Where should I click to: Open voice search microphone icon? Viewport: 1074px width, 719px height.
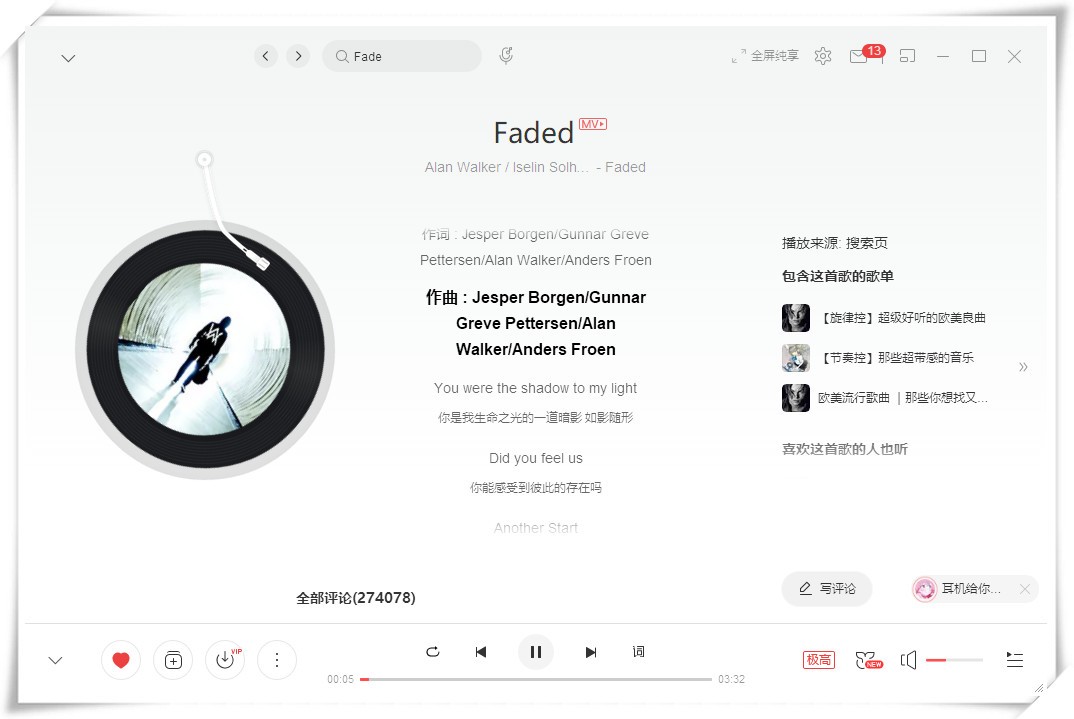506,55
